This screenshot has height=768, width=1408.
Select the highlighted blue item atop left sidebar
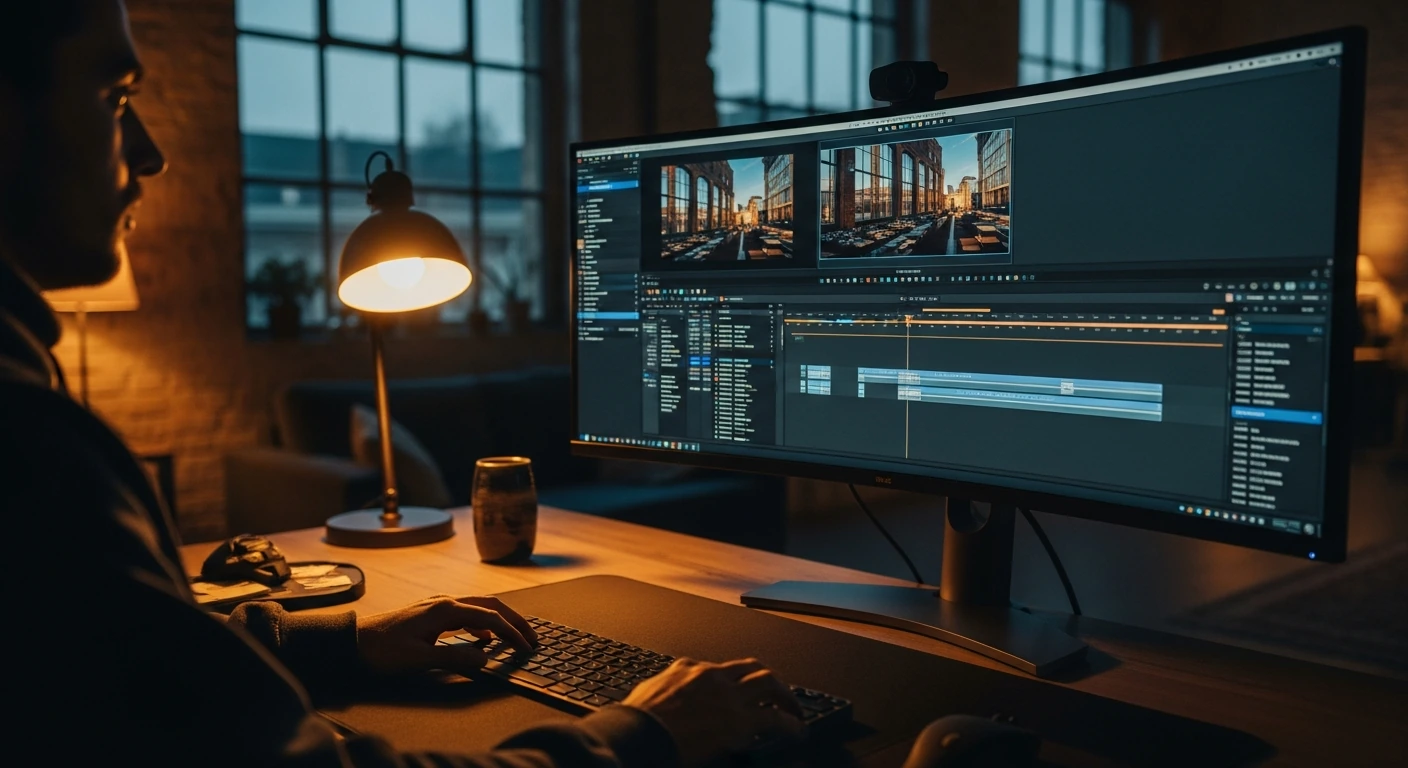607,186
